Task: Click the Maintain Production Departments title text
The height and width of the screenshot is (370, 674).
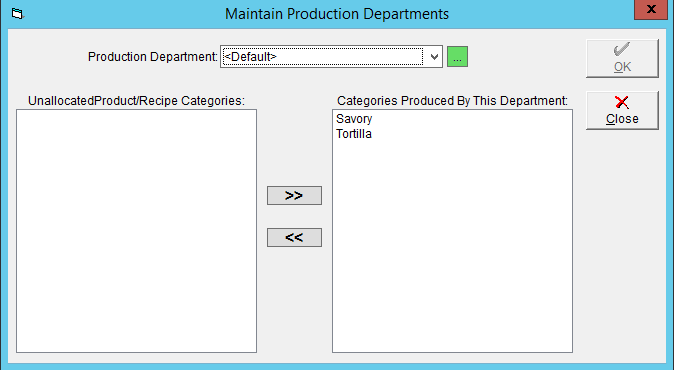Action: pos(337,14)
